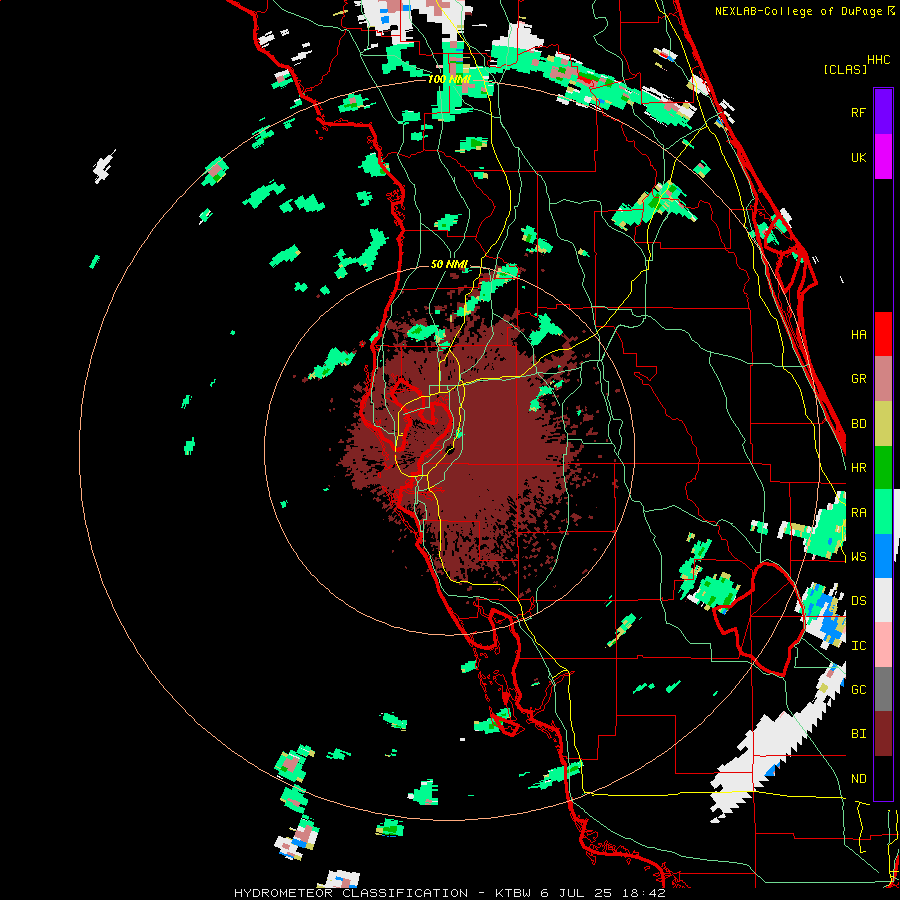
Task: Click the Hydrometeor Classification KTBW timestamp caption
Action: tap(449, 893)
